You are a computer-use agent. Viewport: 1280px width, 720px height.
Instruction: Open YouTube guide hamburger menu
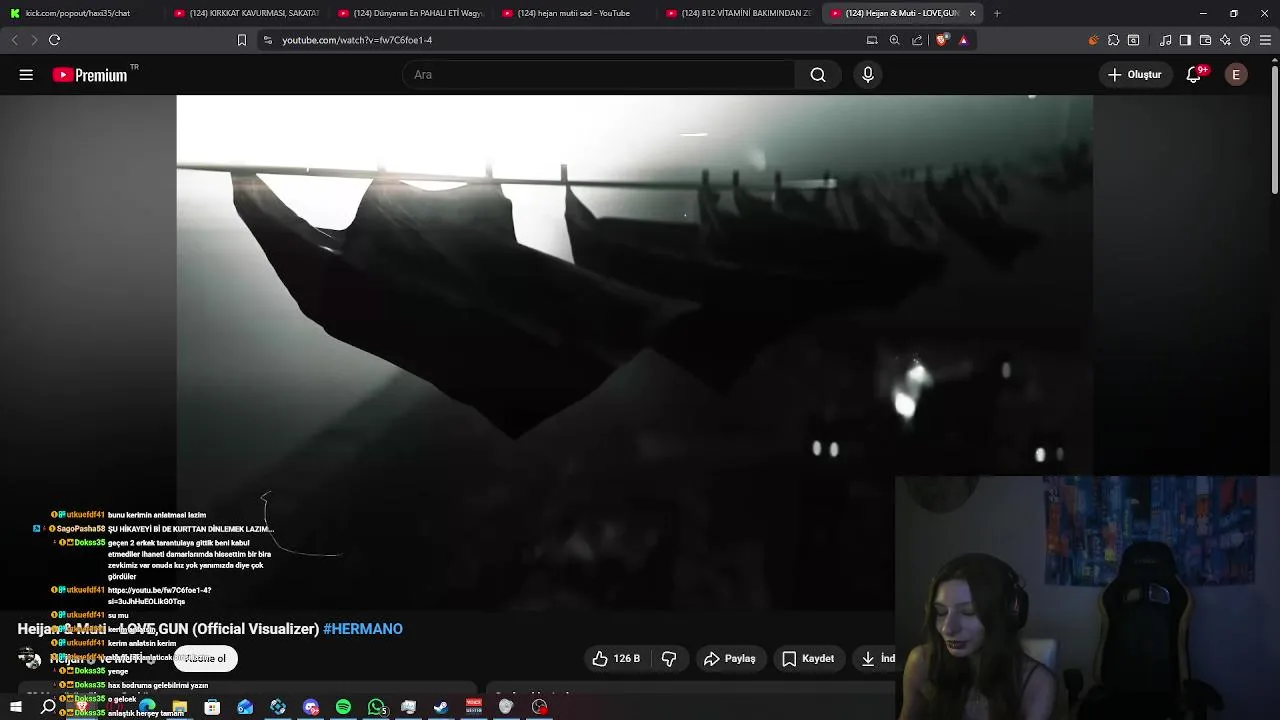click(x=26, y=75)
